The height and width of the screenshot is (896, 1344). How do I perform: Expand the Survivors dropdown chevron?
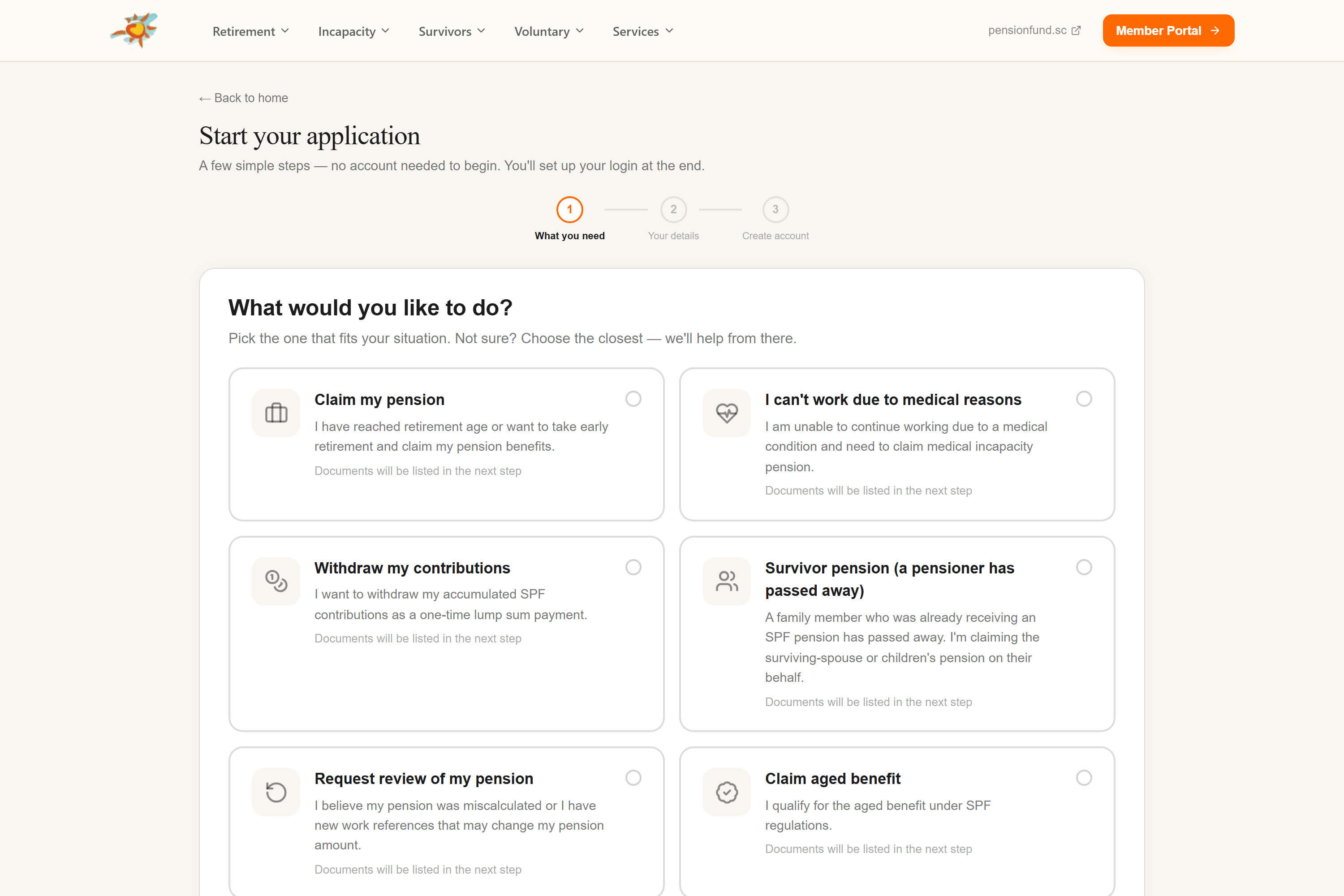click(x=481, y=31)
